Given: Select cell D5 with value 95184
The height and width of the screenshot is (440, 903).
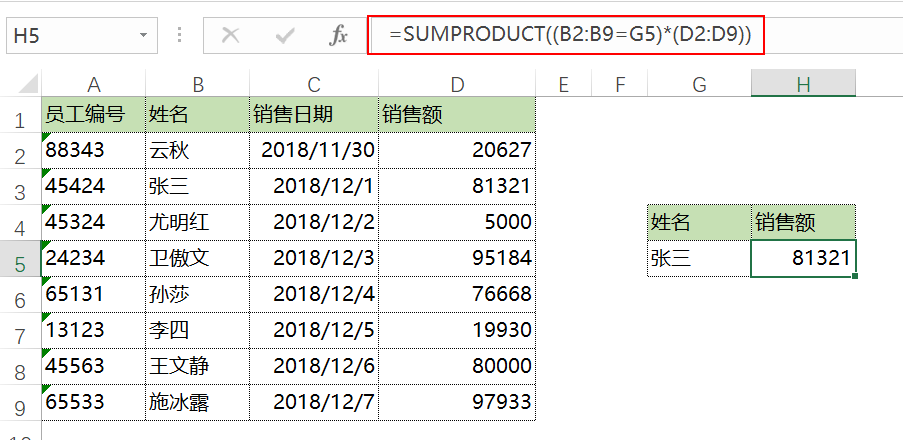Looking at the screenshot, I should click(457, 259).
